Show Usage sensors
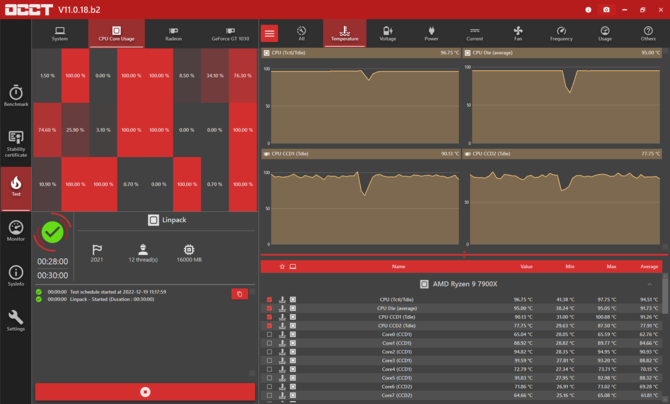 coord(605,33)
